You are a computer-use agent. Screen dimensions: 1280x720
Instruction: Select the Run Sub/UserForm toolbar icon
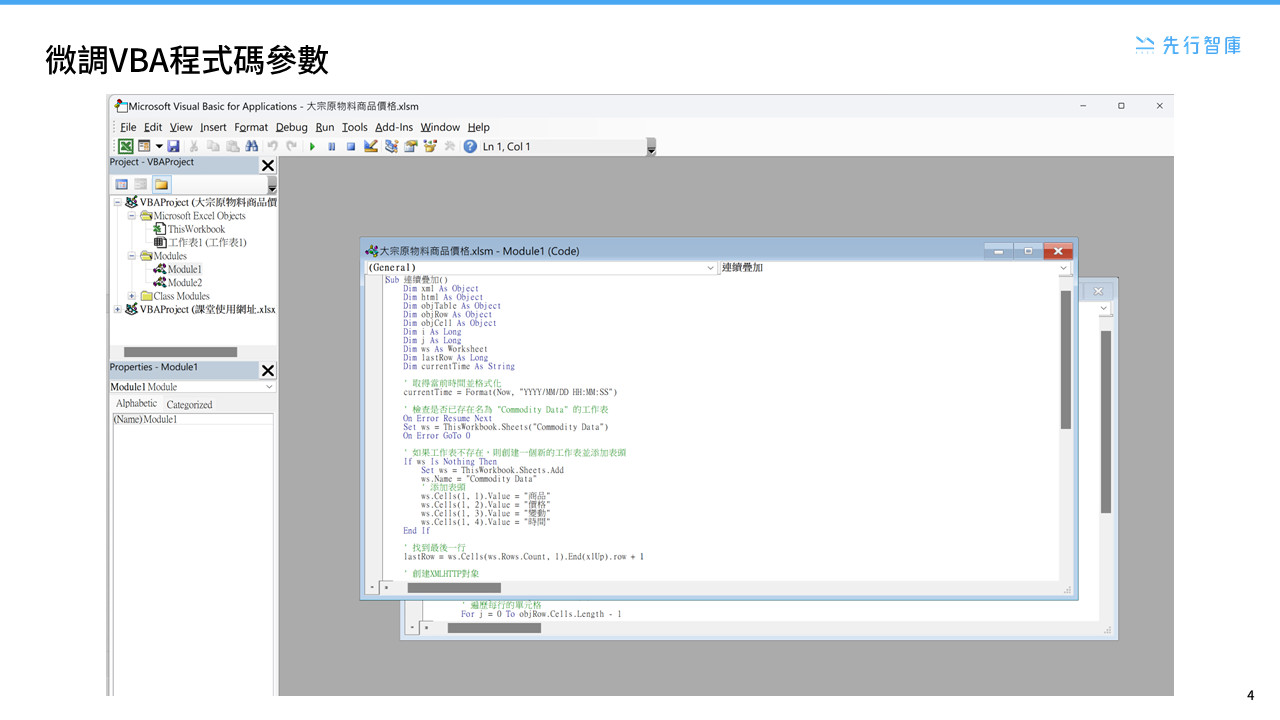point(313,146)
